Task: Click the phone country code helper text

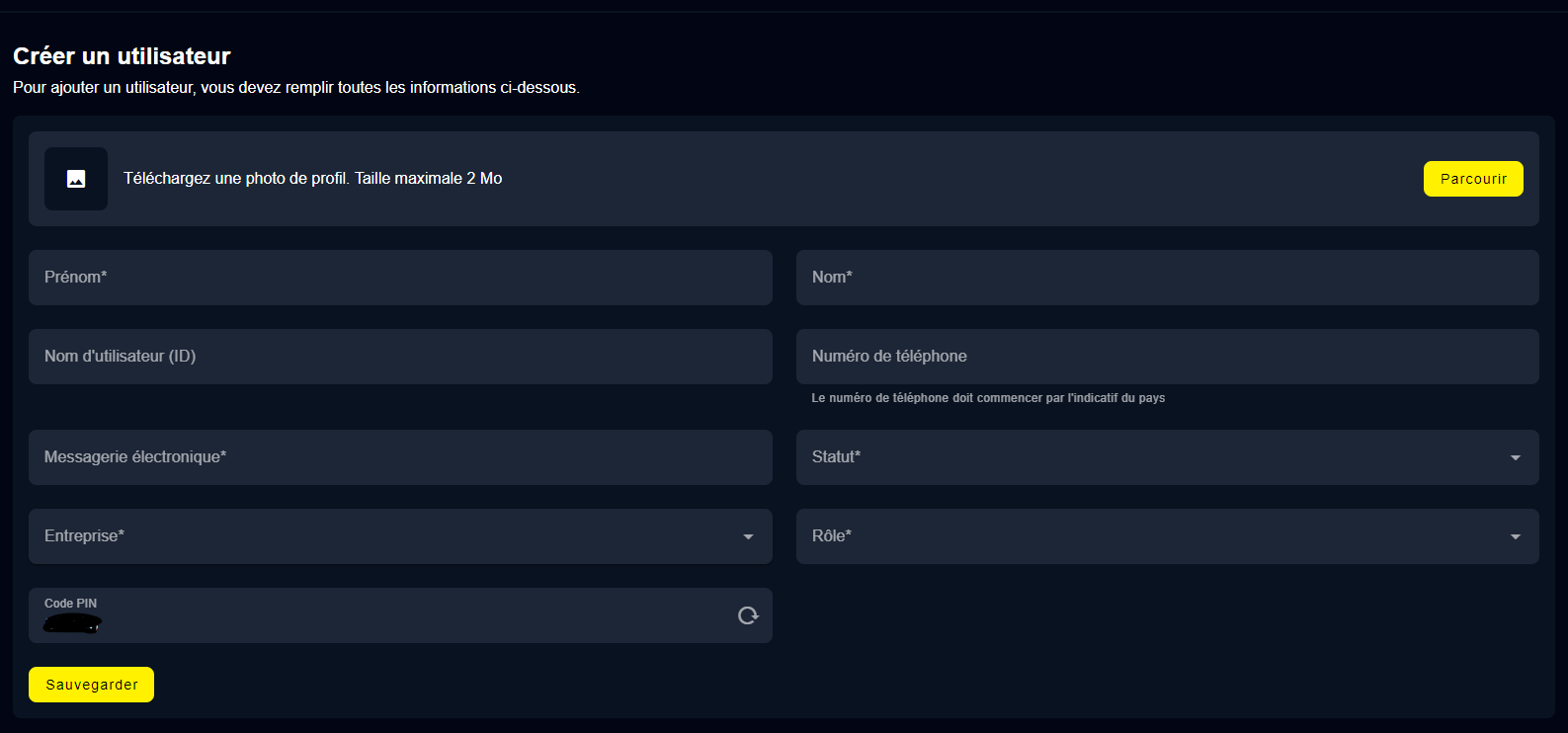Action: pyautogui.click(x=987, y=398)
